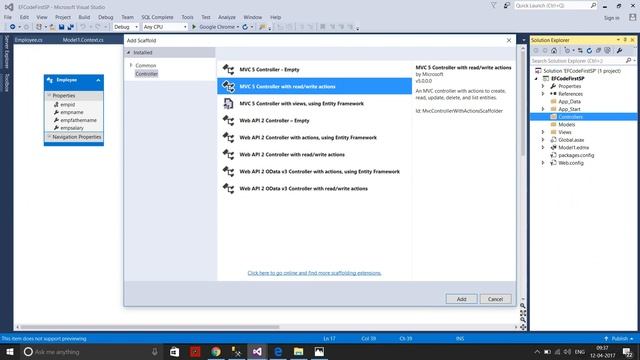Open Project menu
Image resolution: width=640 pixels, height=360 pixels.
pyautogui.click(x=63, y=17)
